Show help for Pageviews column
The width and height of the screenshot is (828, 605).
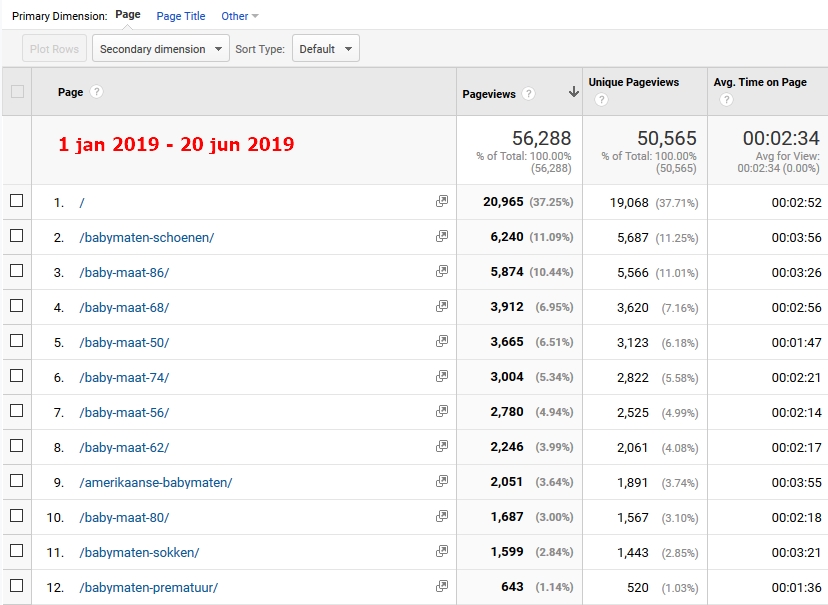(528, 94)
